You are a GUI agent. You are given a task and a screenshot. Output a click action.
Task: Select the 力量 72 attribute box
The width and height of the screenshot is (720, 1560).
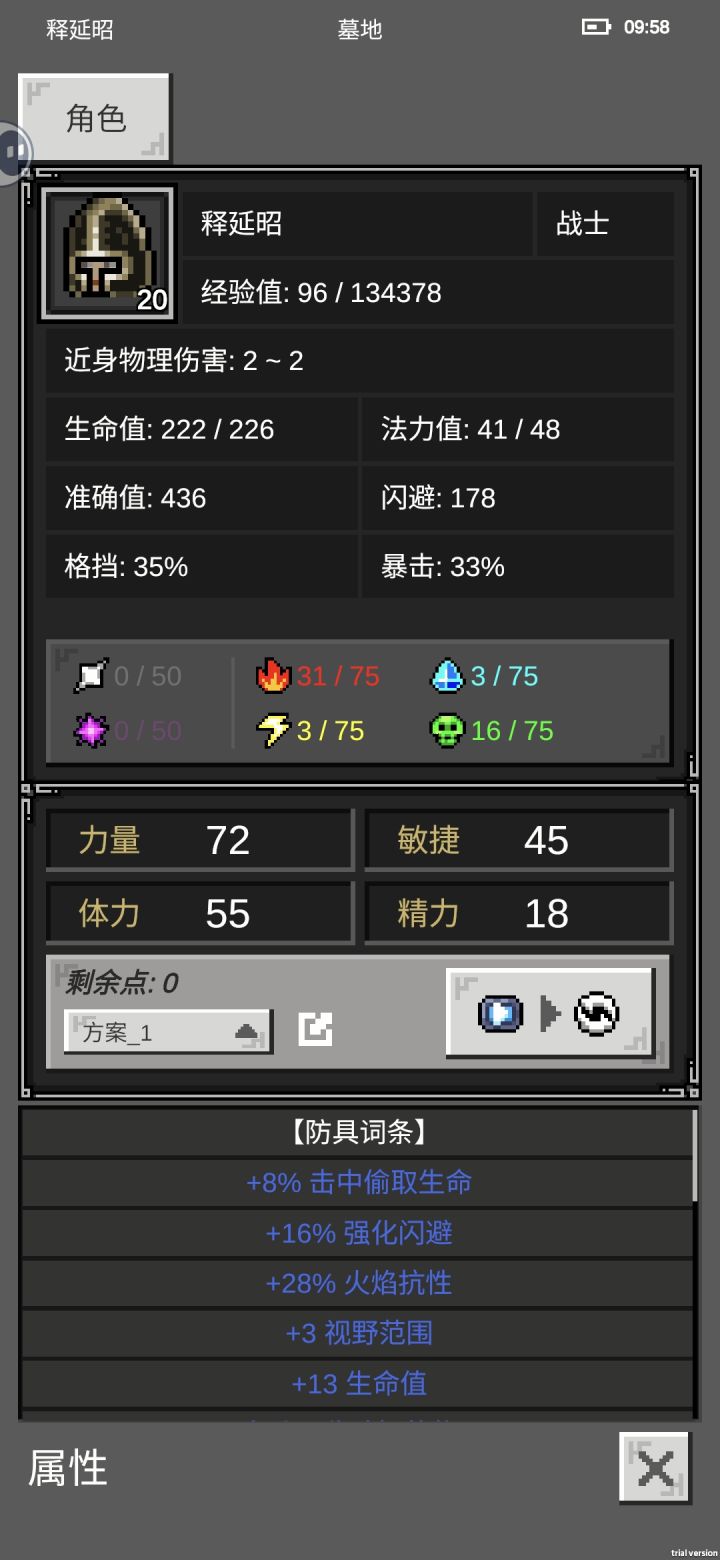tap(200, 840)
